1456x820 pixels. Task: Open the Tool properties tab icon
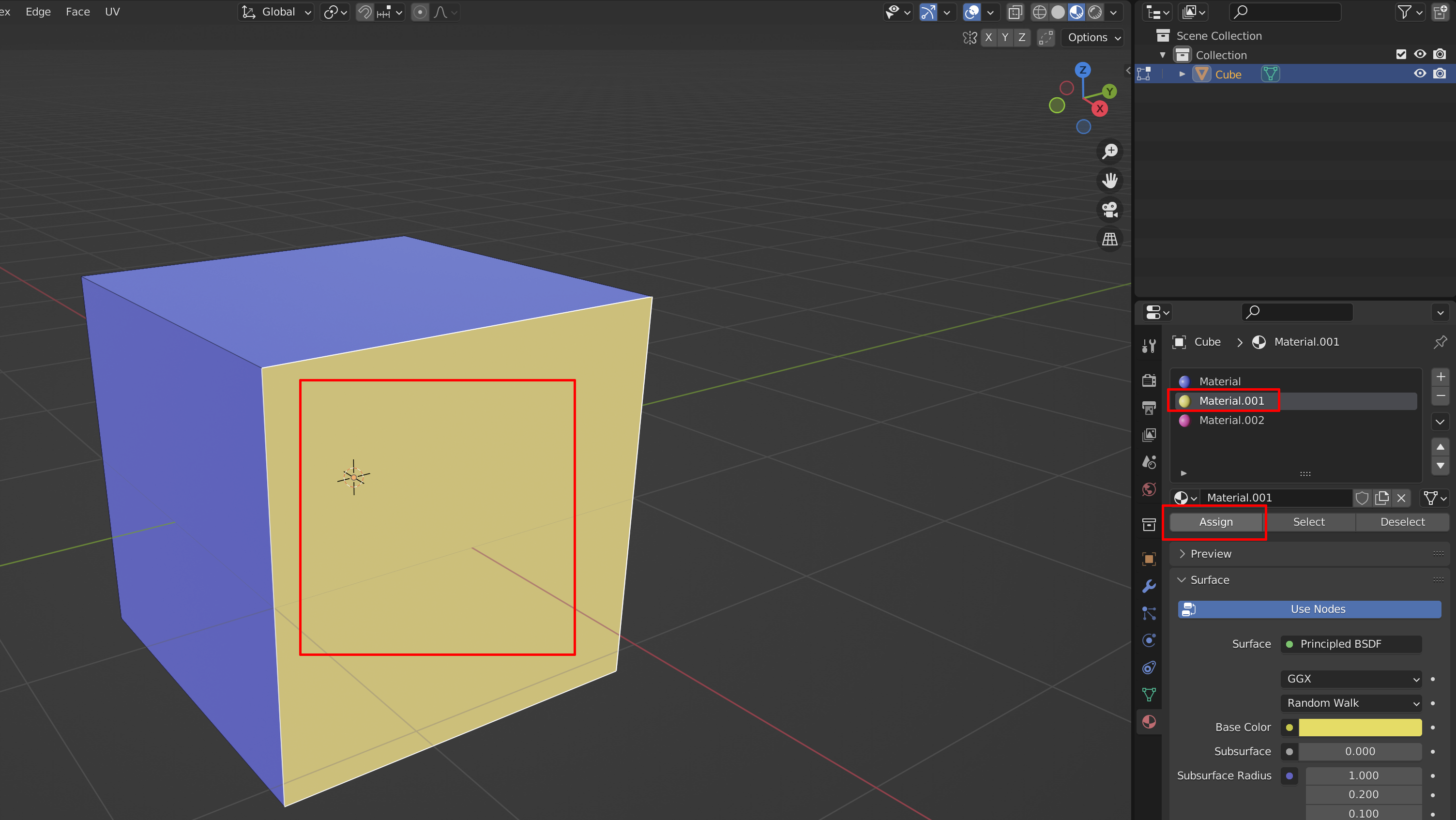pos(1149,345)
